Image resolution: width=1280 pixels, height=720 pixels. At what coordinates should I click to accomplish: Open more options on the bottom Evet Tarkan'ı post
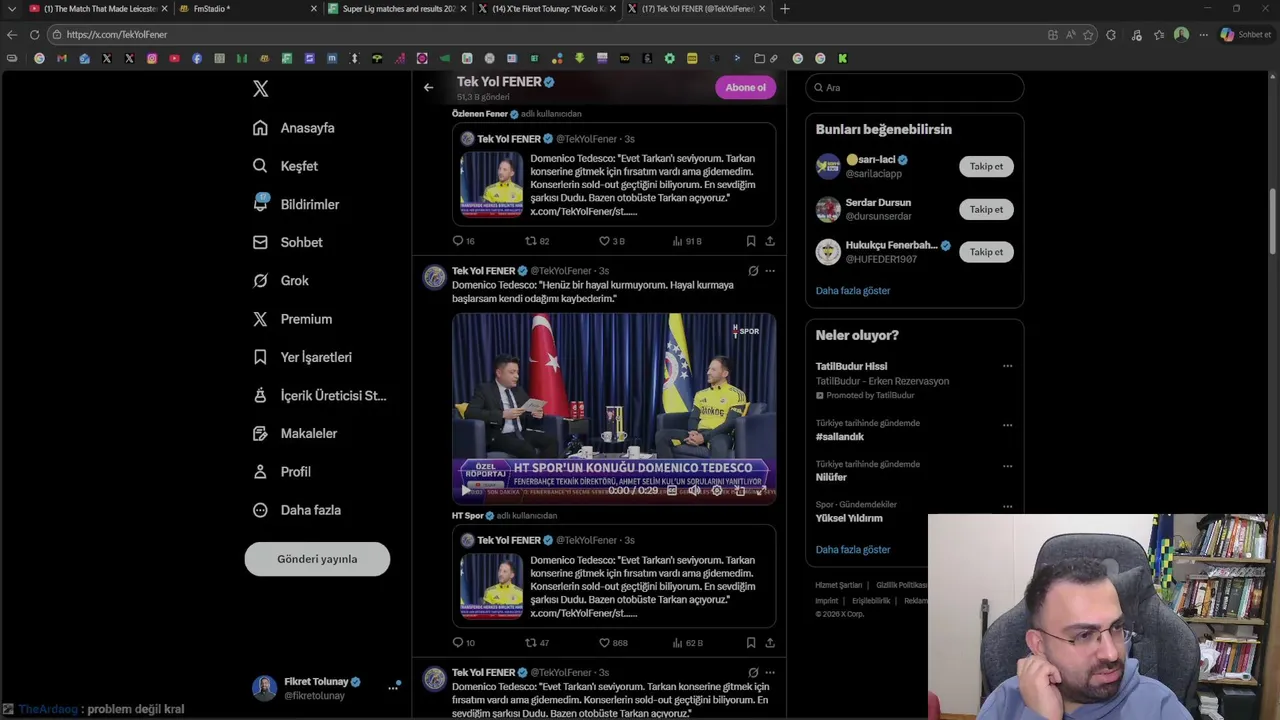pyautogui.click(x=770, y=673)
